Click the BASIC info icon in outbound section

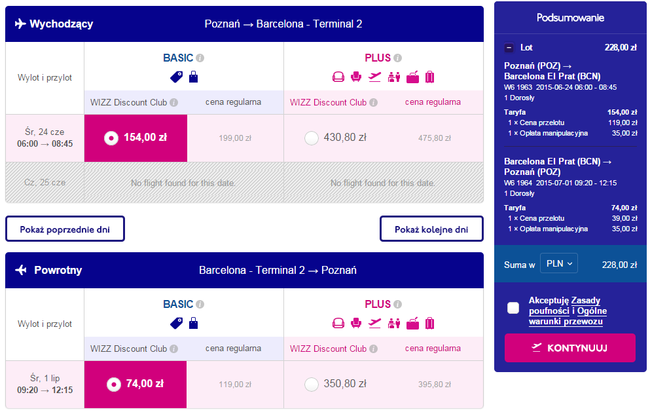200,57
